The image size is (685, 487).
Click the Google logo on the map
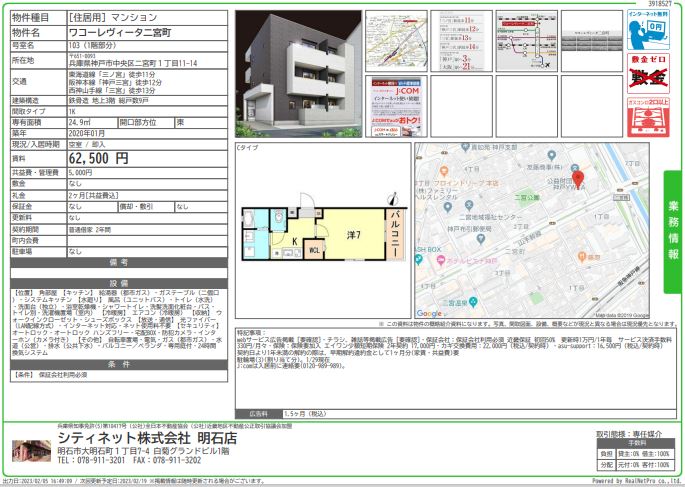pos(429,313)
